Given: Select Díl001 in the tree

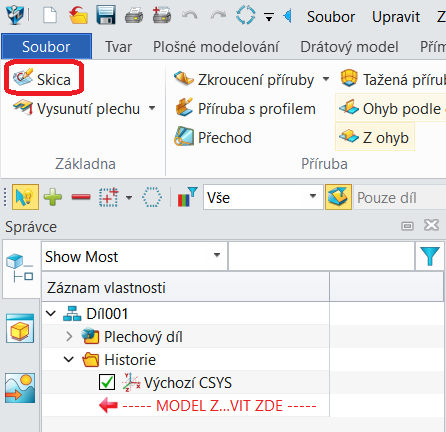Looking at the screenshot, I should point(107,314).
